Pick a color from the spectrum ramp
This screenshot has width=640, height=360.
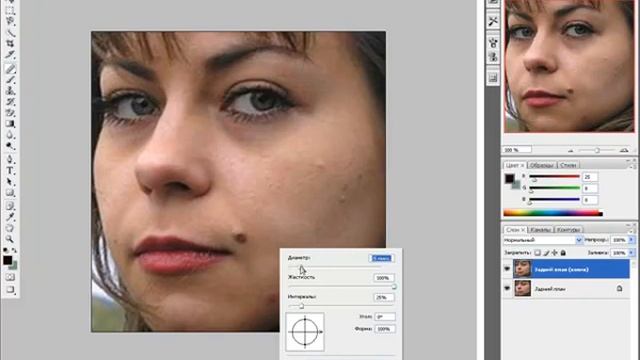pos(553,213)
